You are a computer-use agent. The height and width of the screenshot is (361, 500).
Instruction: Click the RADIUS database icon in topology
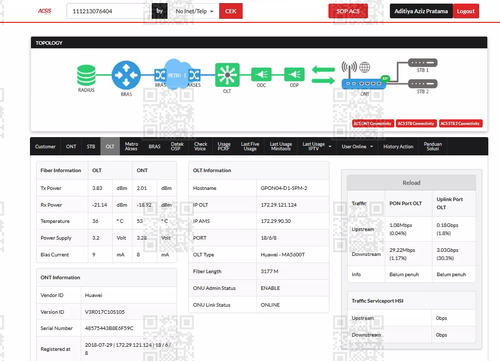click(x=86, y=75)
